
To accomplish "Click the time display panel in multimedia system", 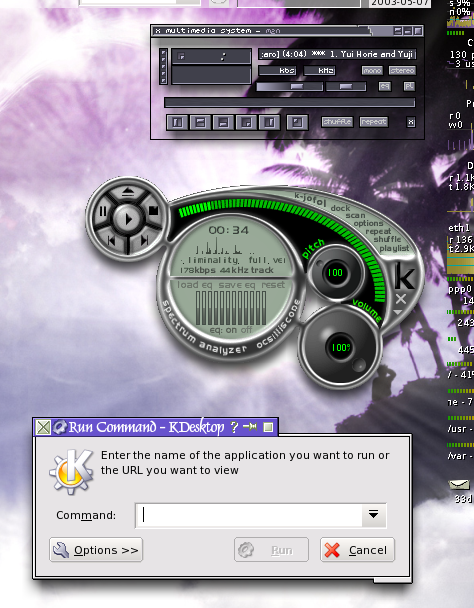I will click(x=211, y=56).
